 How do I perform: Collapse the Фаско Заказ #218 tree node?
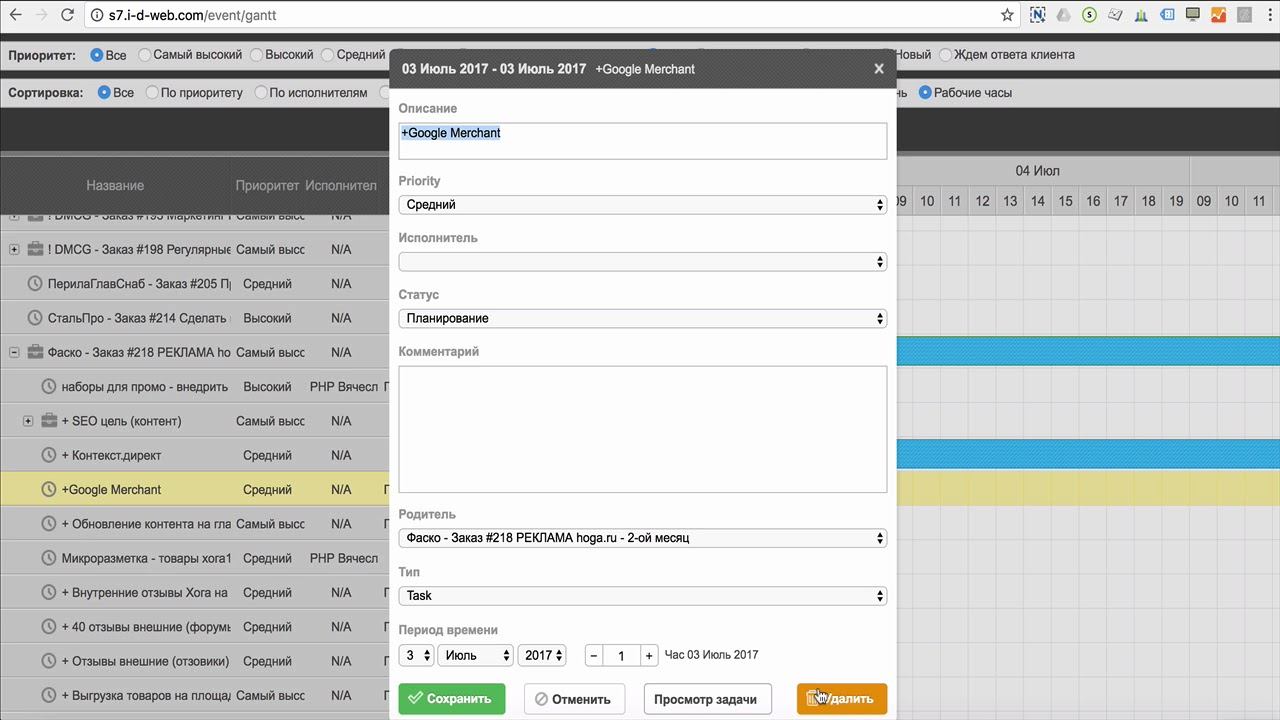(x=14, y=352)
